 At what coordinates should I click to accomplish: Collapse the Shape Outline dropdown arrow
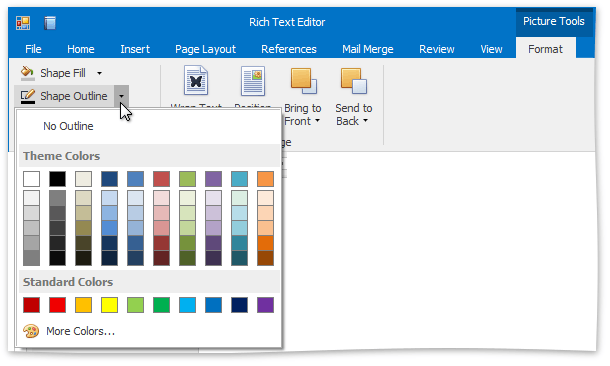pyautogui.click(x=121, y=96)
